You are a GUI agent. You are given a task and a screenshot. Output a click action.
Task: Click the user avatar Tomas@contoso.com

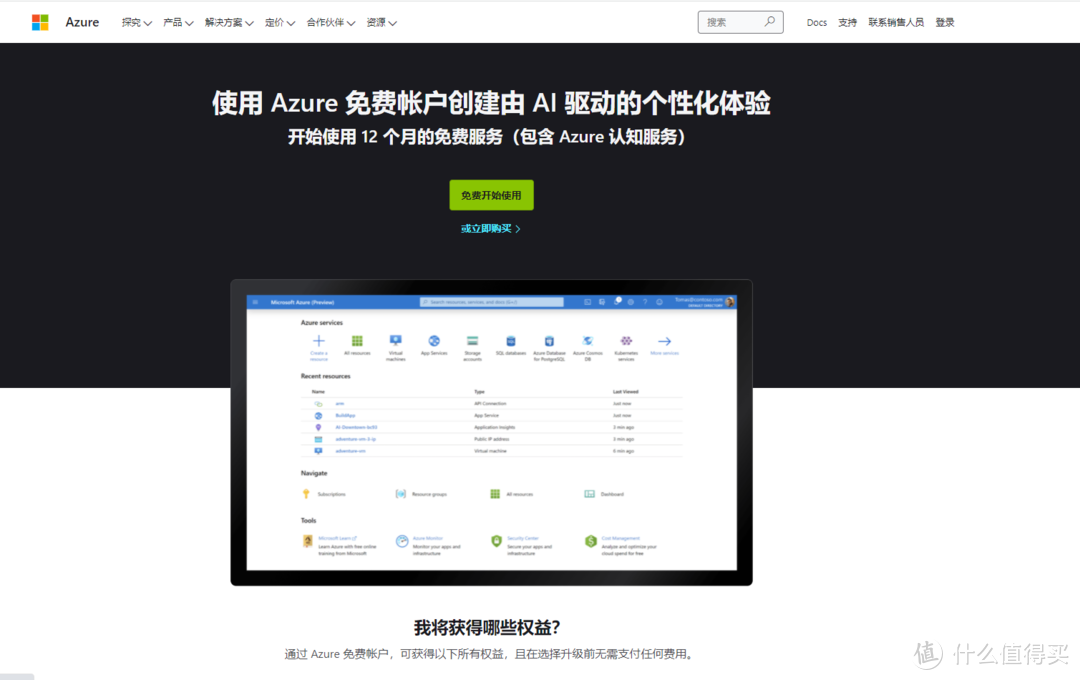coord(729,302)
